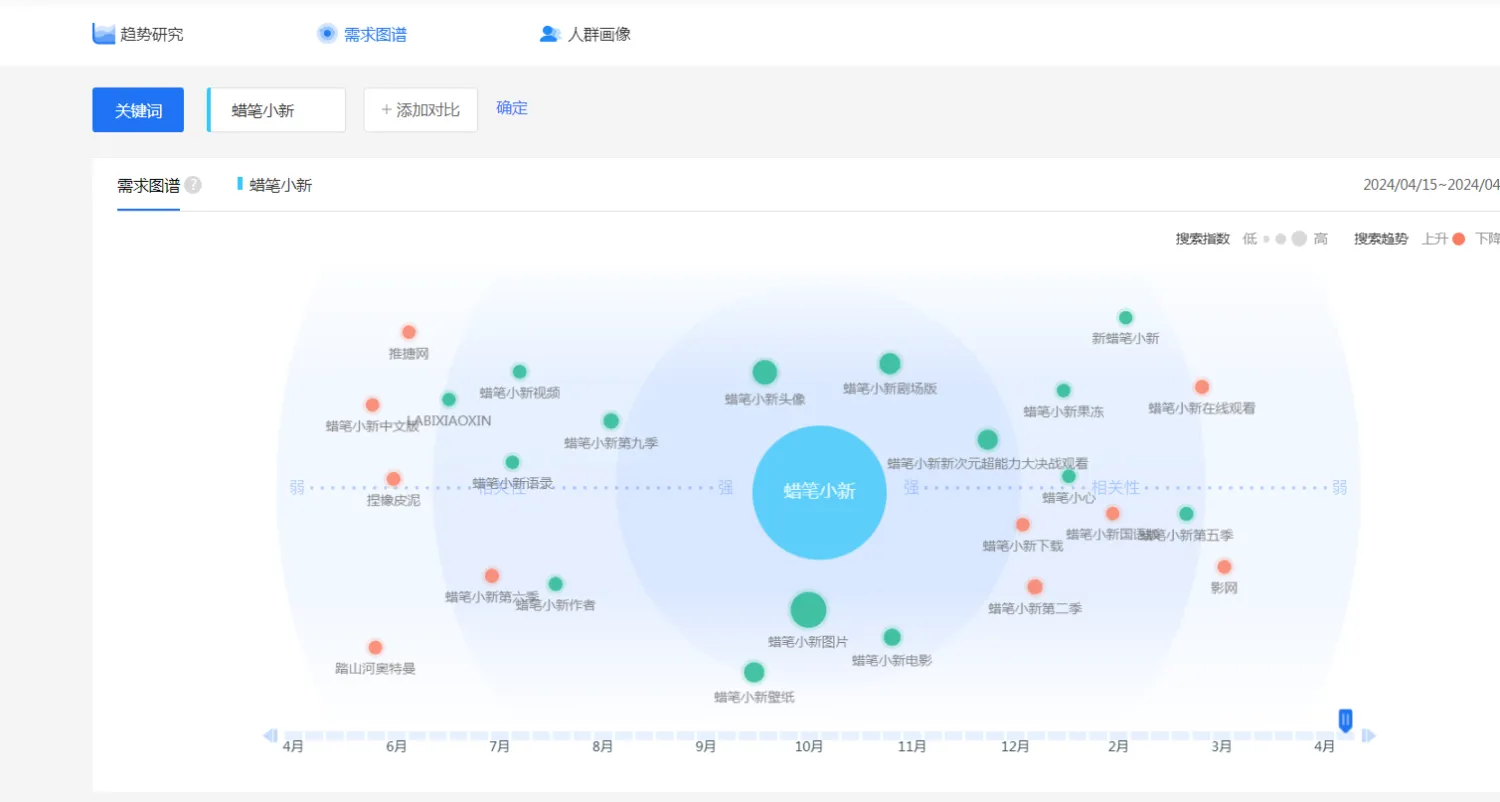Click the LABIXIAOXIN green node

click(x=449, y=399)
